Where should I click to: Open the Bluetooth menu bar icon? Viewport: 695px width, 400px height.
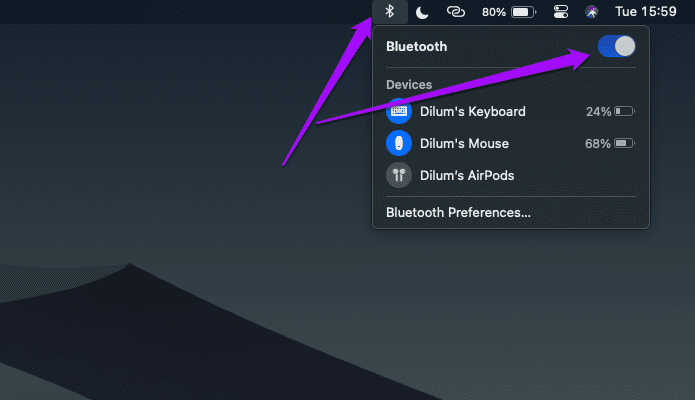point(390,12)
